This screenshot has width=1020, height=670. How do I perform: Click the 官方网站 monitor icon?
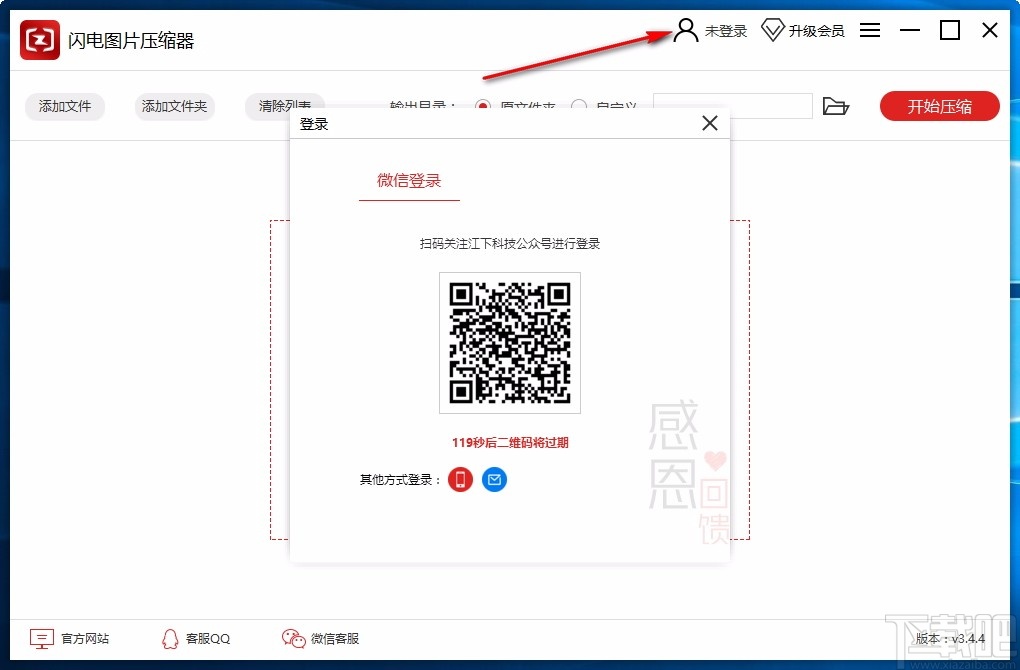coord(42,639)
